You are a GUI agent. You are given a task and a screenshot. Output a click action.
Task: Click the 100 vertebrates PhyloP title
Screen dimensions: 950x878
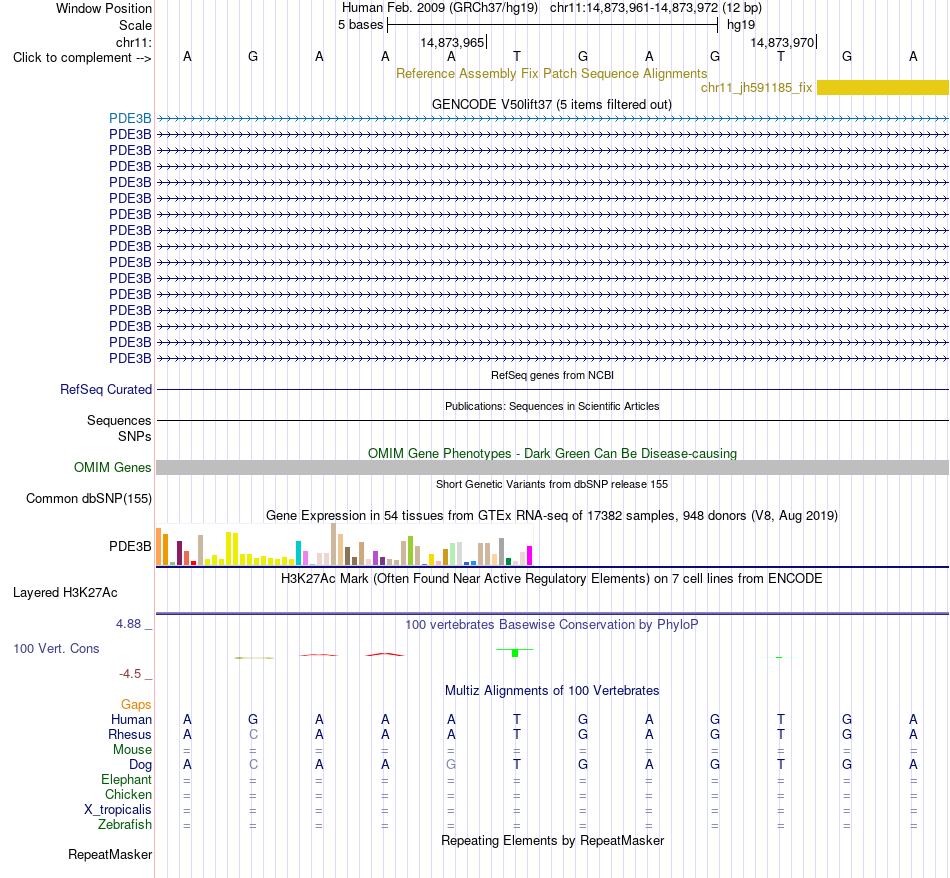point(551,624)
